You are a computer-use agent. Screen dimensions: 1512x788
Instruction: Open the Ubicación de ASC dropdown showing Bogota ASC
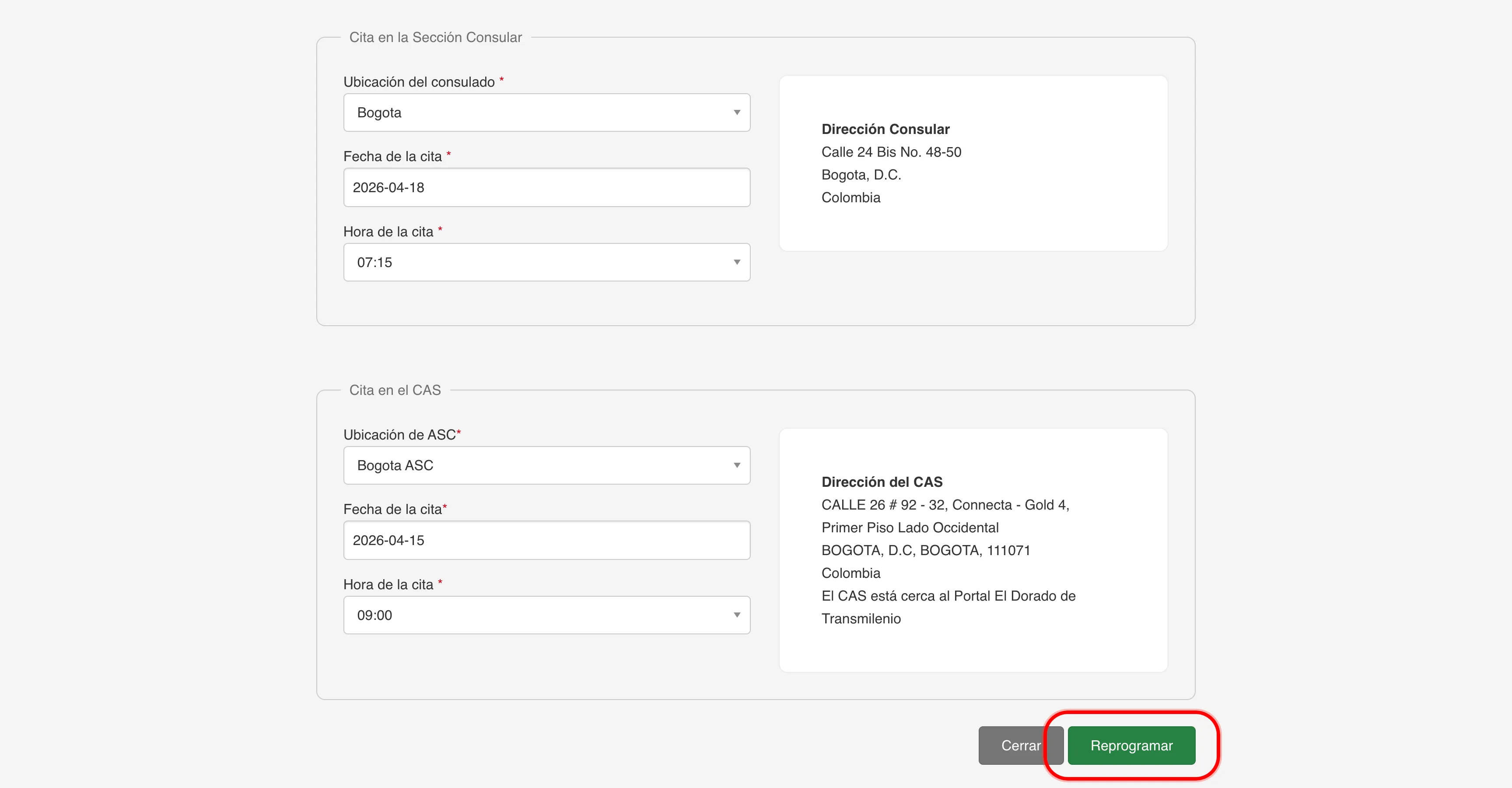click(x=546, y=466)
